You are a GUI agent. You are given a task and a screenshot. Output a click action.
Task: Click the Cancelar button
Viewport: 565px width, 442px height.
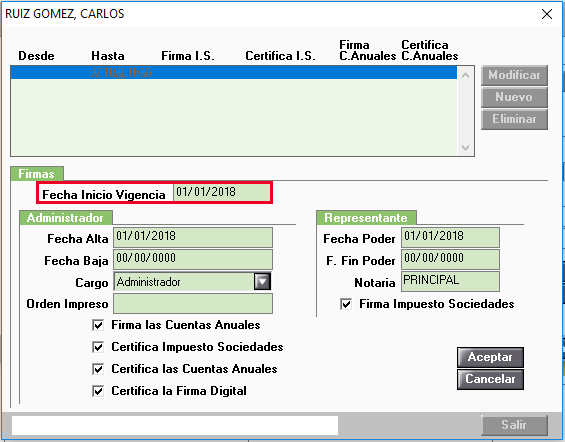coord(490,379)
